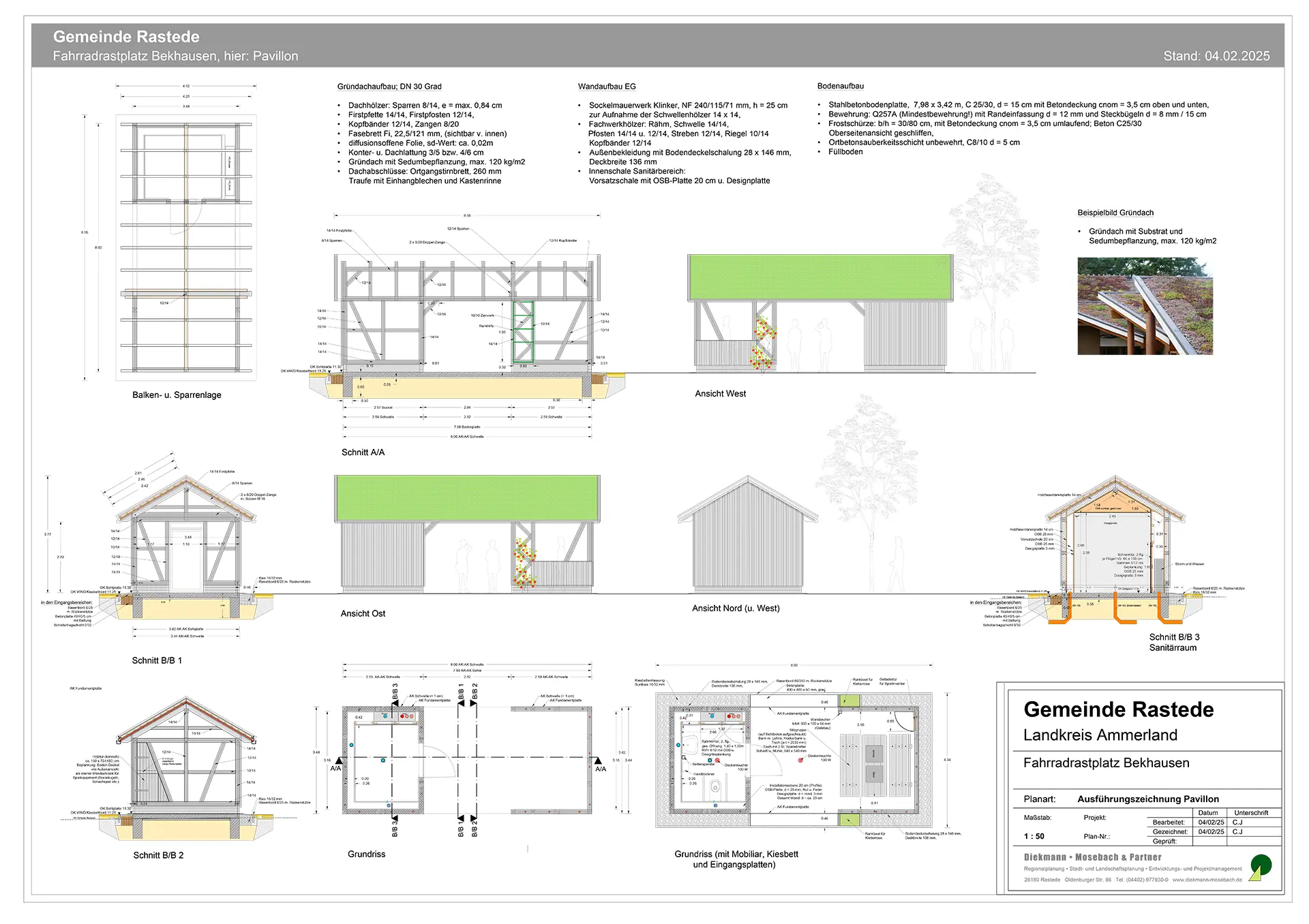1309x924 pixels.
Task: Click the 'Ansicht Nord (u. West)' label
Action: [x=736, y=609]
